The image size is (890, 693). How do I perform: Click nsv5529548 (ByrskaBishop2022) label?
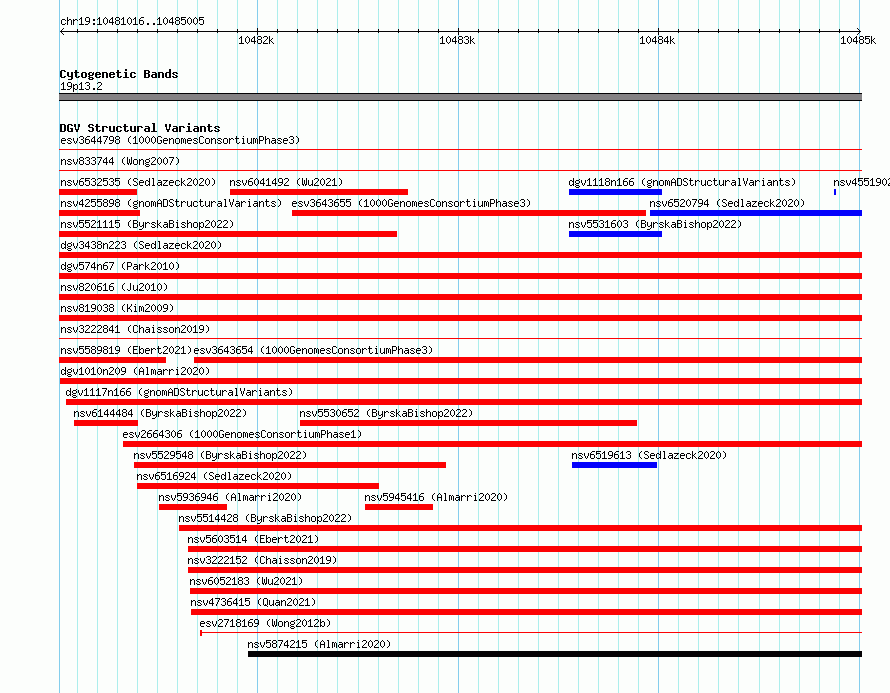click(x=220, y=455)
